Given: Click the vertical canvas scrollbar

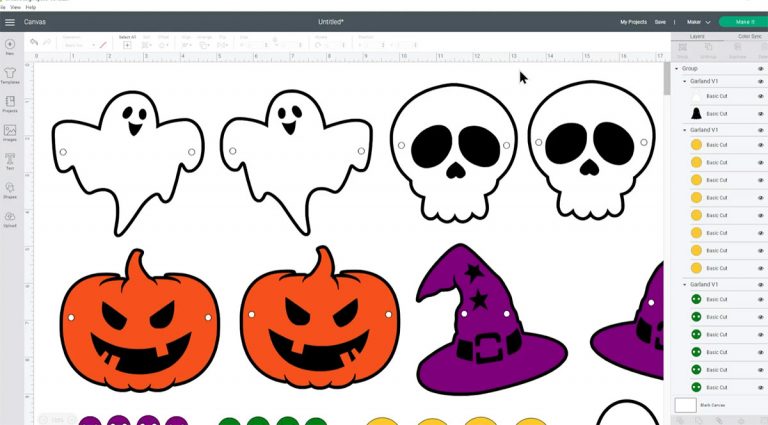Looking at the screenshot, I should point(667,78).
